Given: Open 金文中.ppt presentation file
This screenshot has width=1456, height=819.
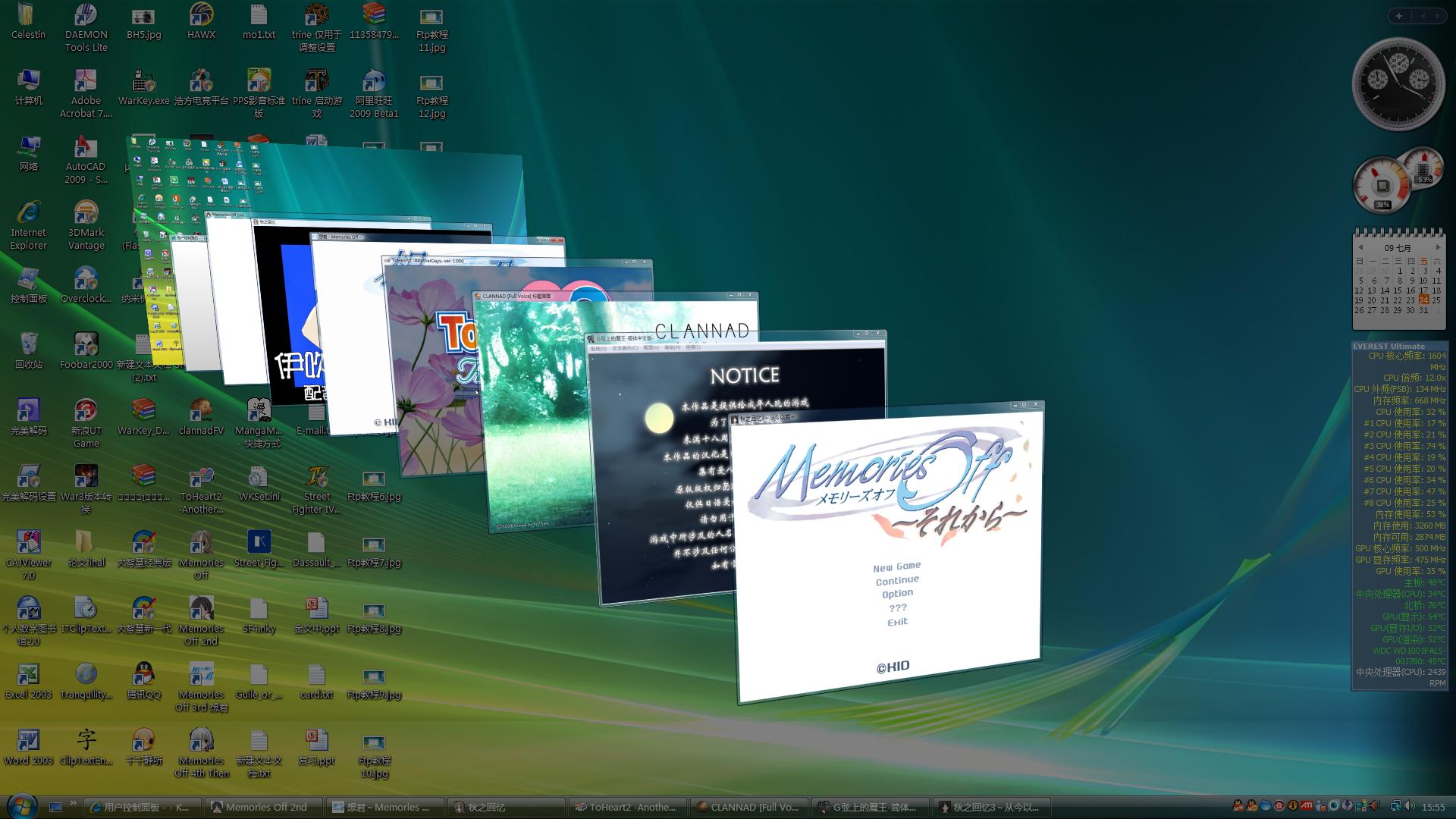Looking at the screenshot, I should [x=316, y=615].
